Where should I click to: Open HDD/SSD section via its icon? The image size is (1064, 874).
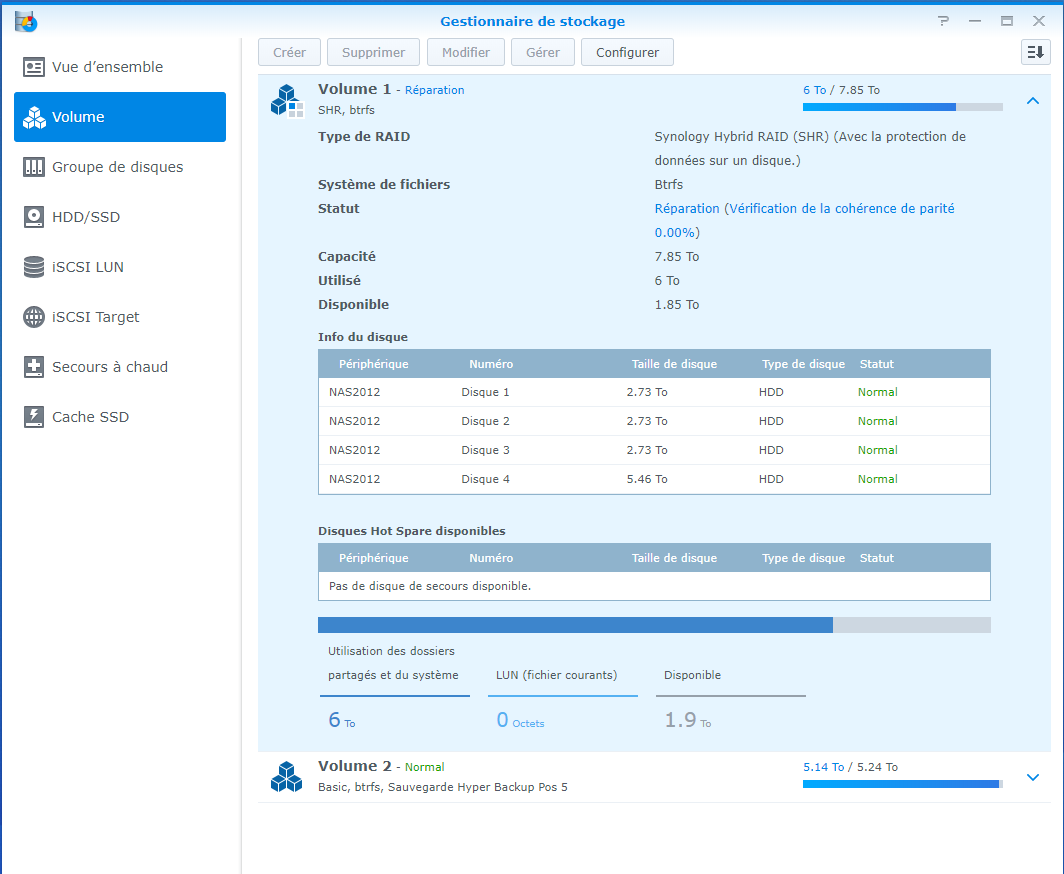click(x=35, y=217)
